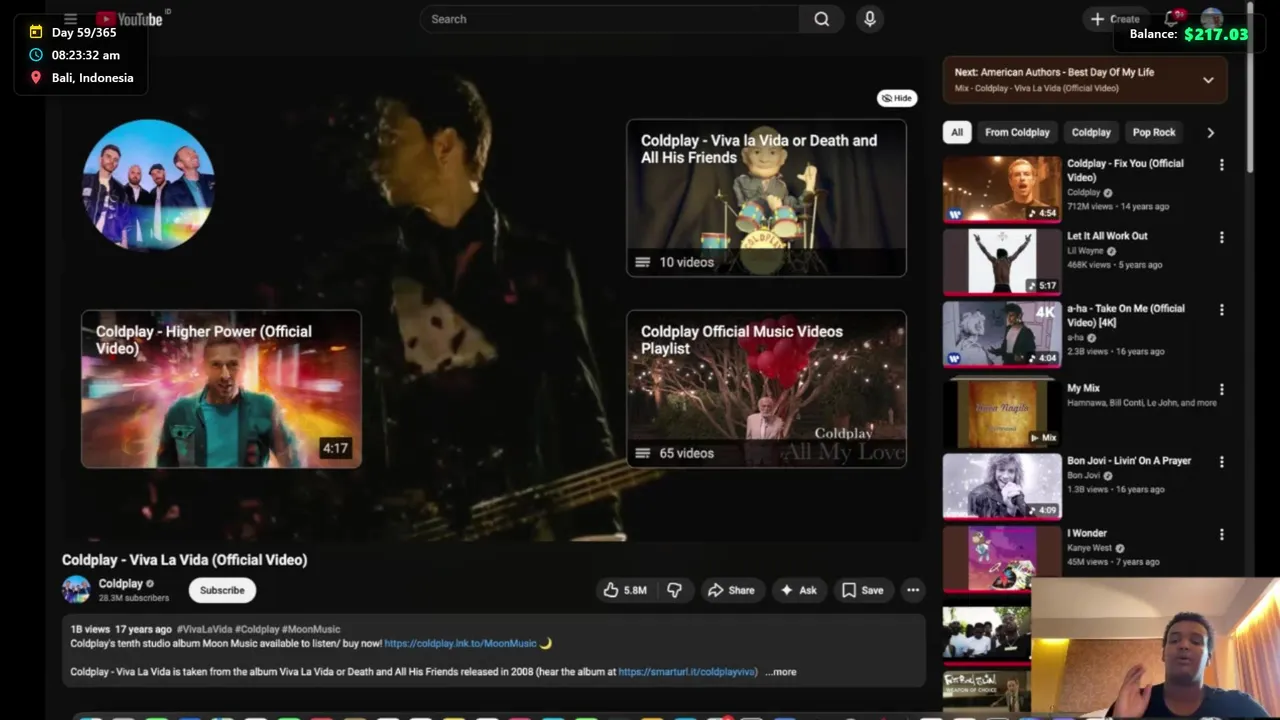
Task: Click the I Wonder video title
Action: pos(1089,533)
